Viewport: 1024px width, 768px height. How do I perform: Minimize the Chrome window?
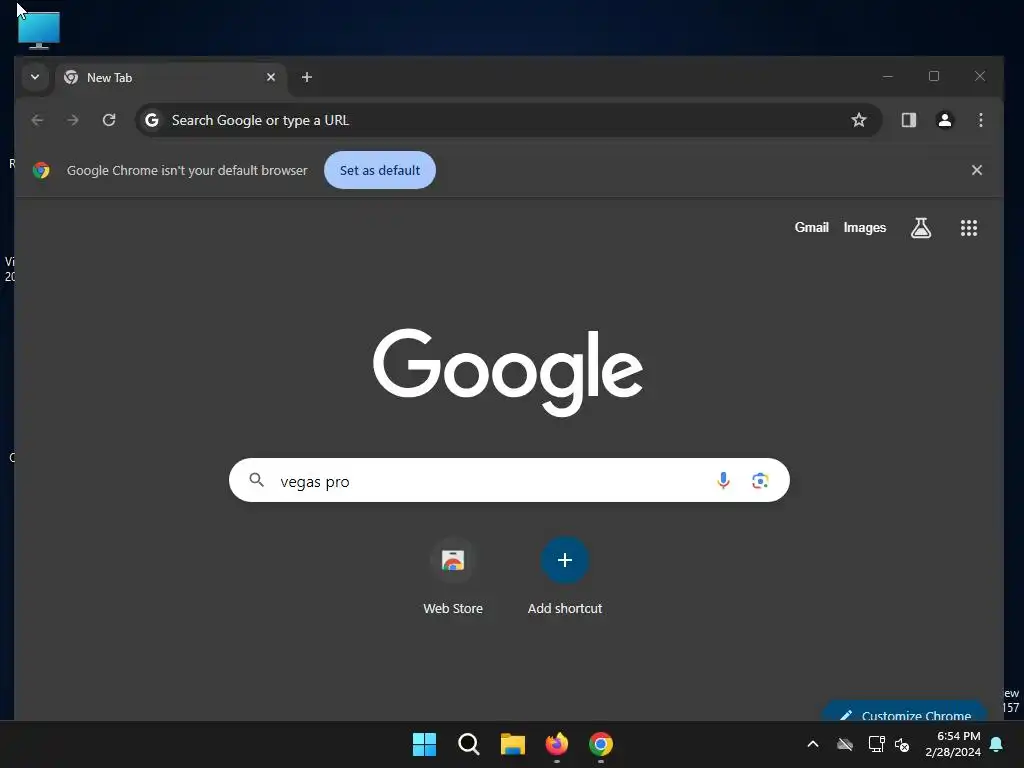888,76
